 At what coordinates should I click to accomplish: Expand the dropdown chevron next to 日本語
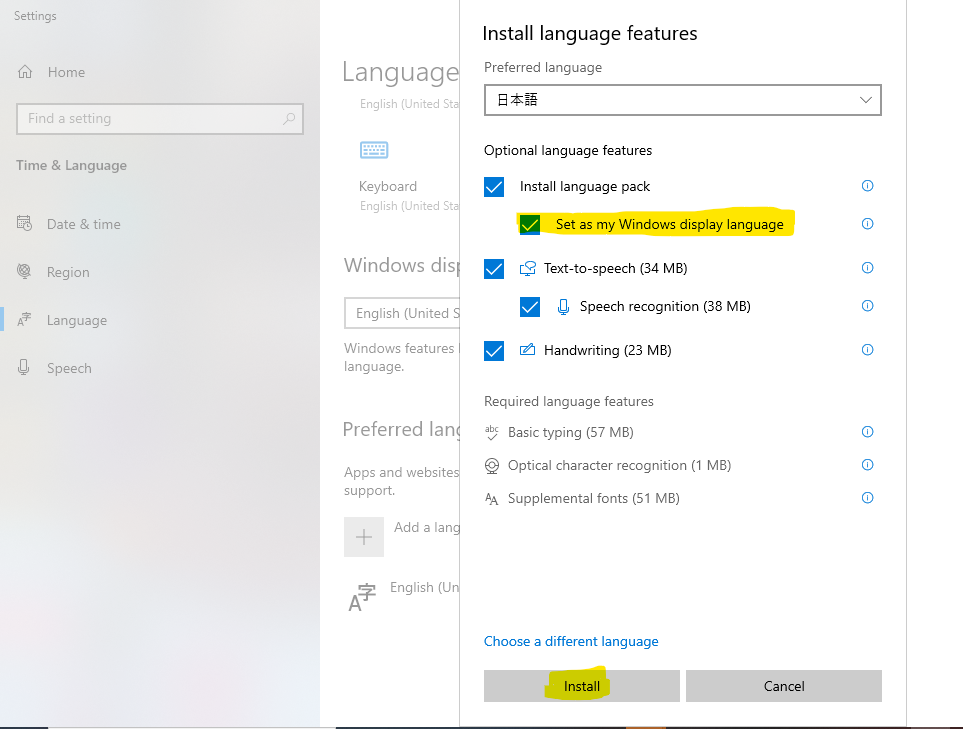[x=865, y=100]
